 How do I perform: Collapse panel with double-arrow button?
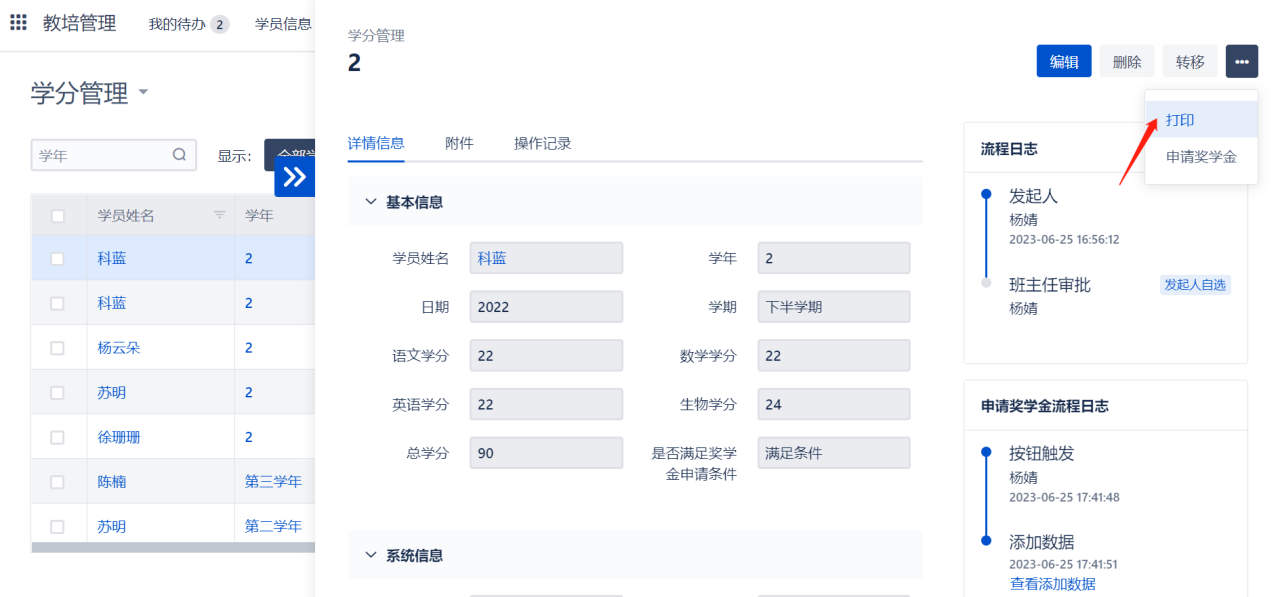(294, 177)
